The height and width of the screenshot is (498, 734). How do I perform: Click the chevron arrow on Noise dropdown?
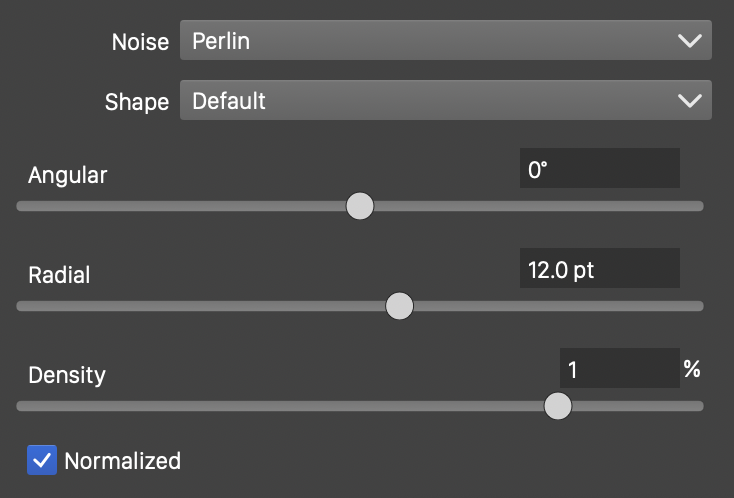(x=689, y=41)
